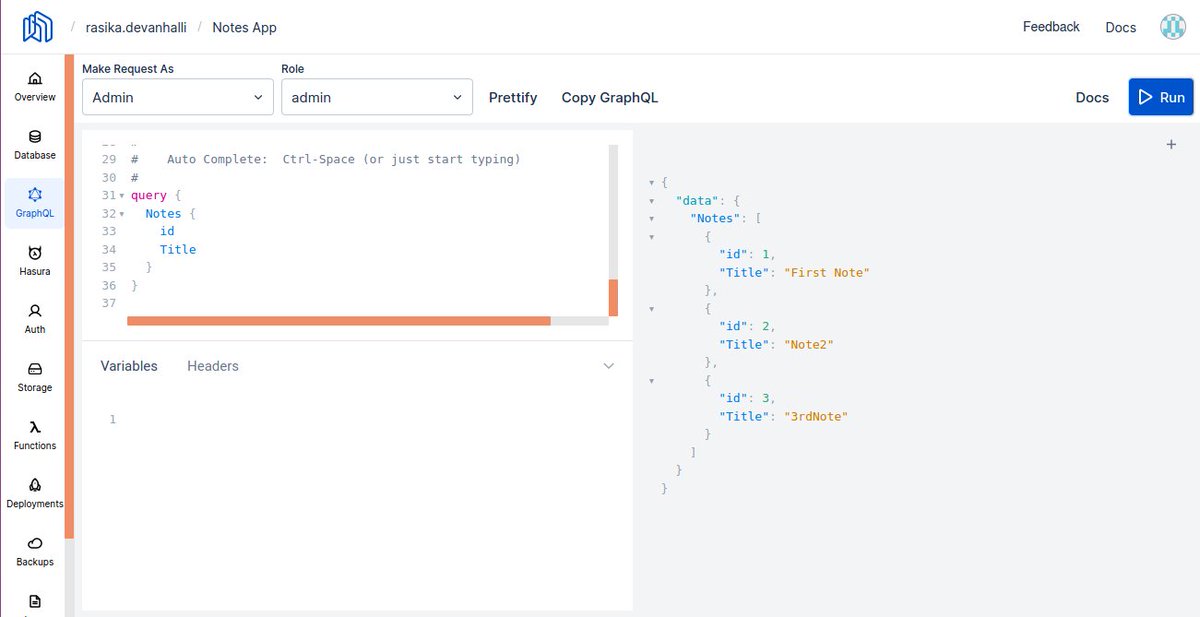Click the editor vertical scrollbar thumb
The height and width of the screenshot is (617, 1200).
(613, 297)
